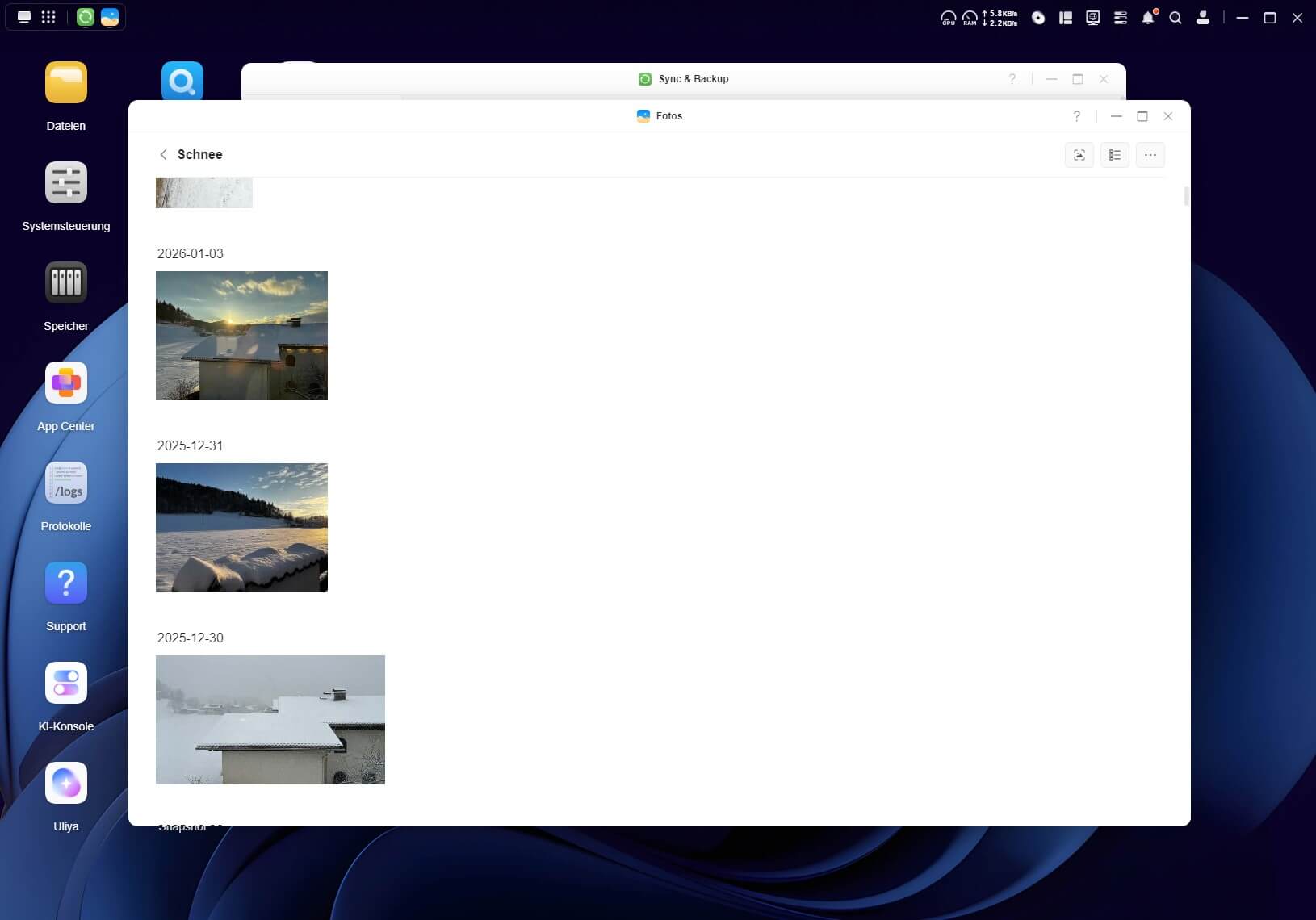Go back using the arrow beside Schnee
This screenshot has width=1316, height=920.
pos(163,154)
